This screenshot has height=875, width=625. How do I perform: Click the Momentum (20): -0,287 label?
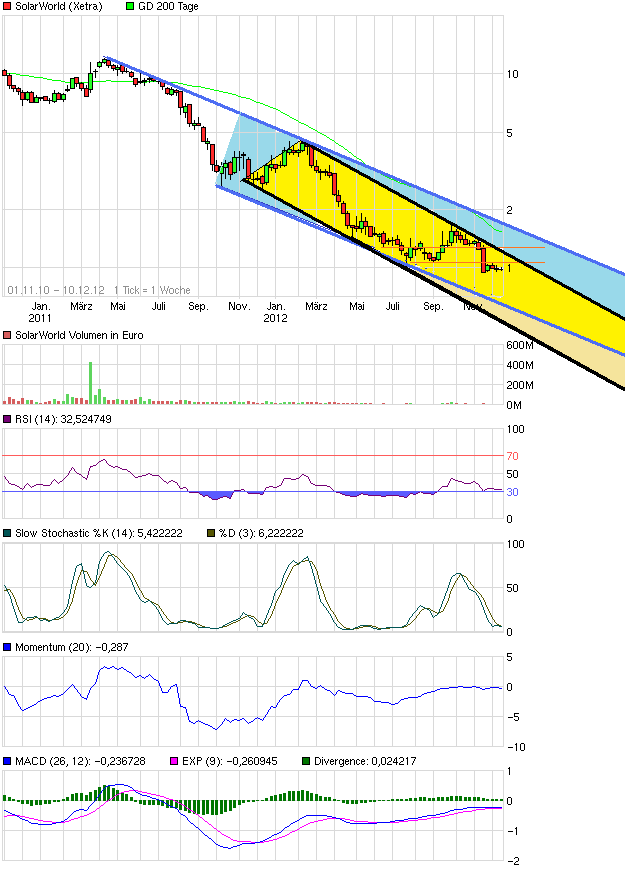coord(71,647)
